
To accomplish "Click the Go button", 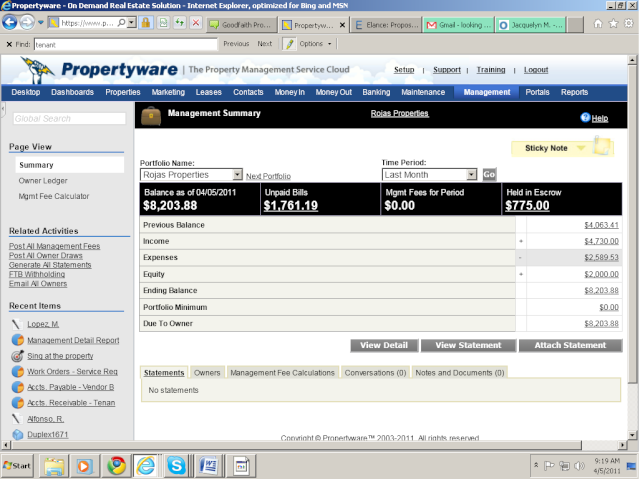I will point(489,175).
